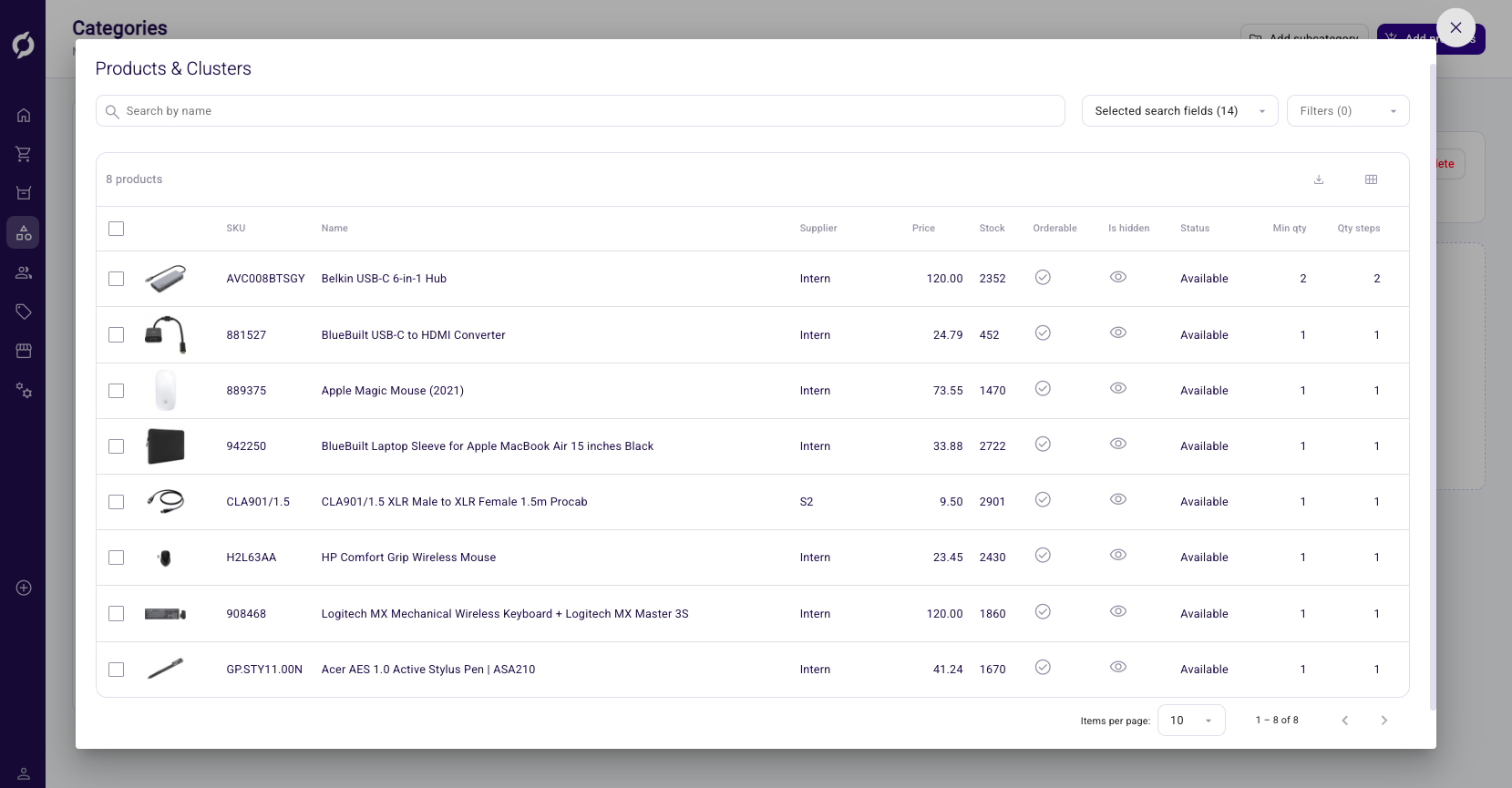Check the HP Comfort Grip Wireless Mouse row

click(x=116, y=558)
